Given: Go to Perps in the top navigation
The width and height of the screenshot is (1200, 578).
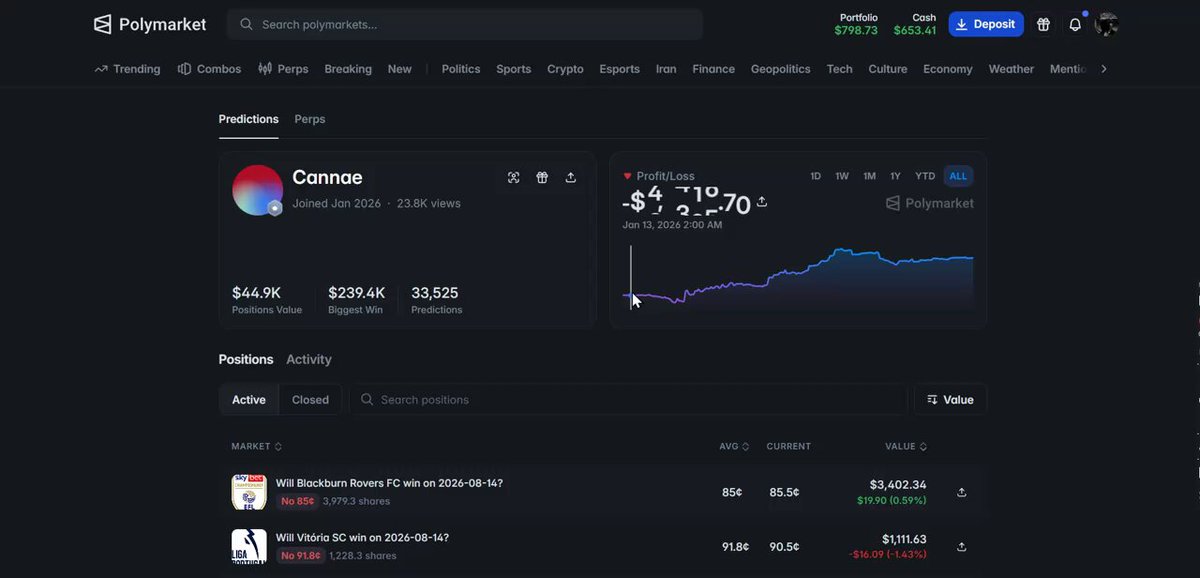Looking at the screenshot, I should [283, 69].
